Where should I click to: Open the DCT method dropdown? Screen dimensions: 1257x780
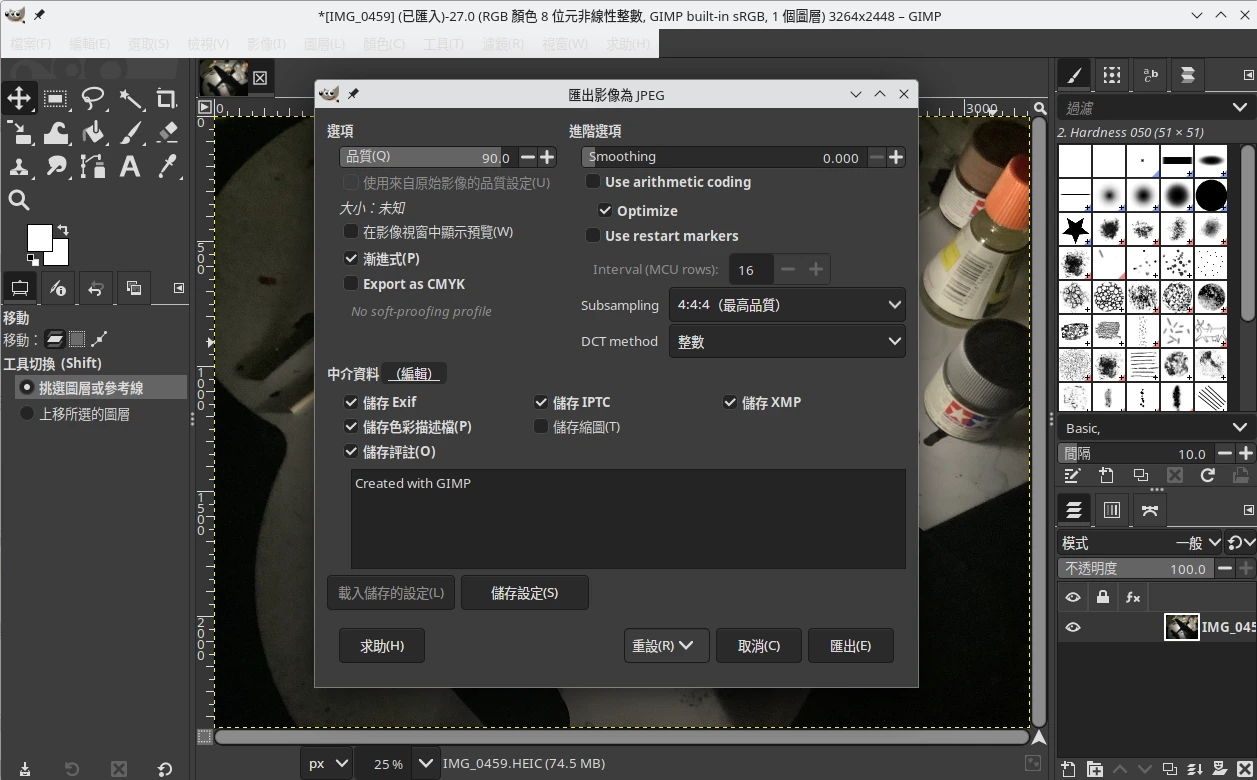[x=787, y=341]
